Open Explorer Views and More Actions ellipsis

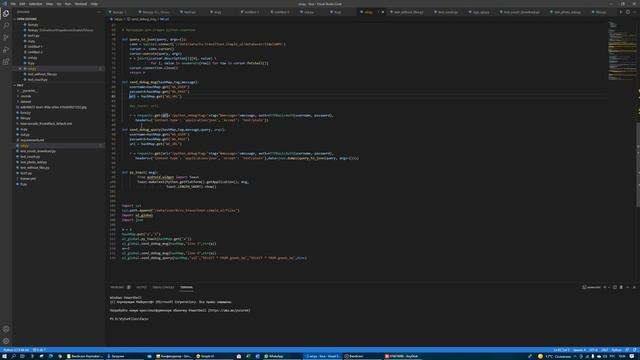(x=99, y=12)
